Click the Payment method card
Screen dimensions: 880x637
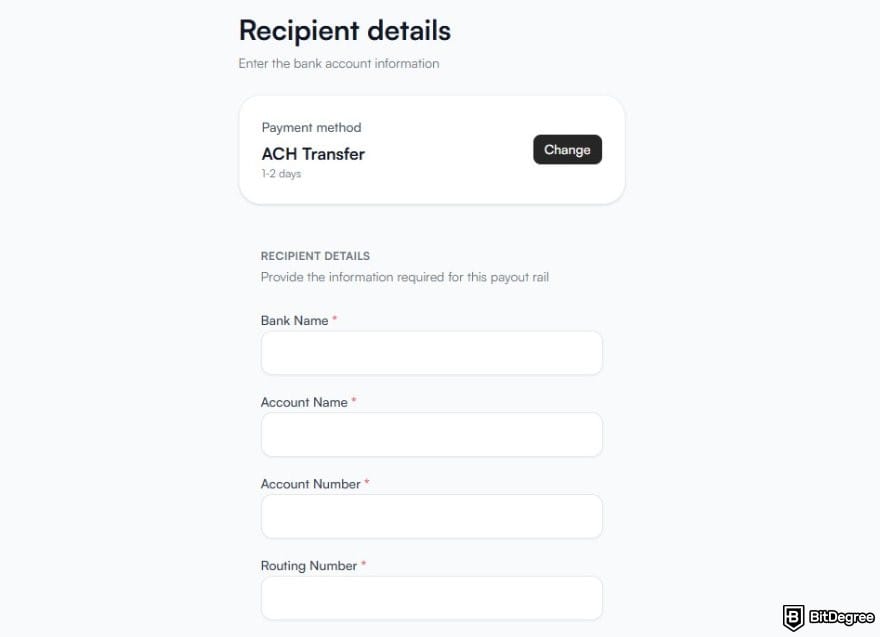(430, 148)
